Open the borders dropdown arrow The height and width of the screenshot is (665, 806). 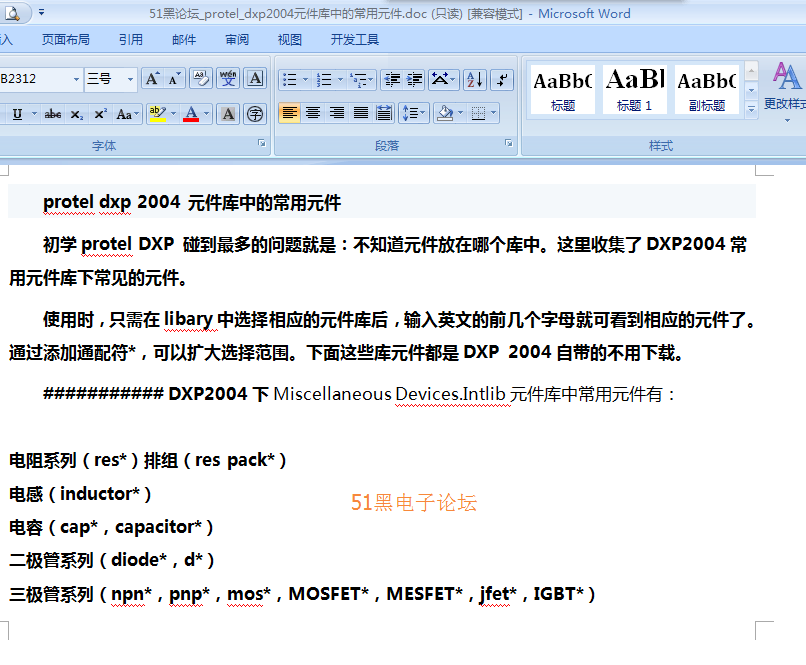point(493,113)
